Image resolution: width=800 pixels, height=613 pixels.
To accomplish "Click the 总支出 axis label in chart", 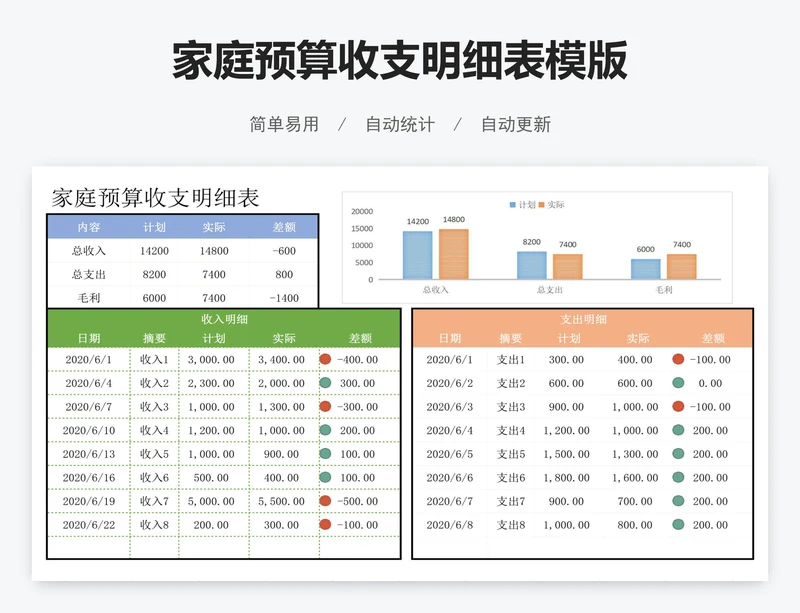I will (549, 289).
